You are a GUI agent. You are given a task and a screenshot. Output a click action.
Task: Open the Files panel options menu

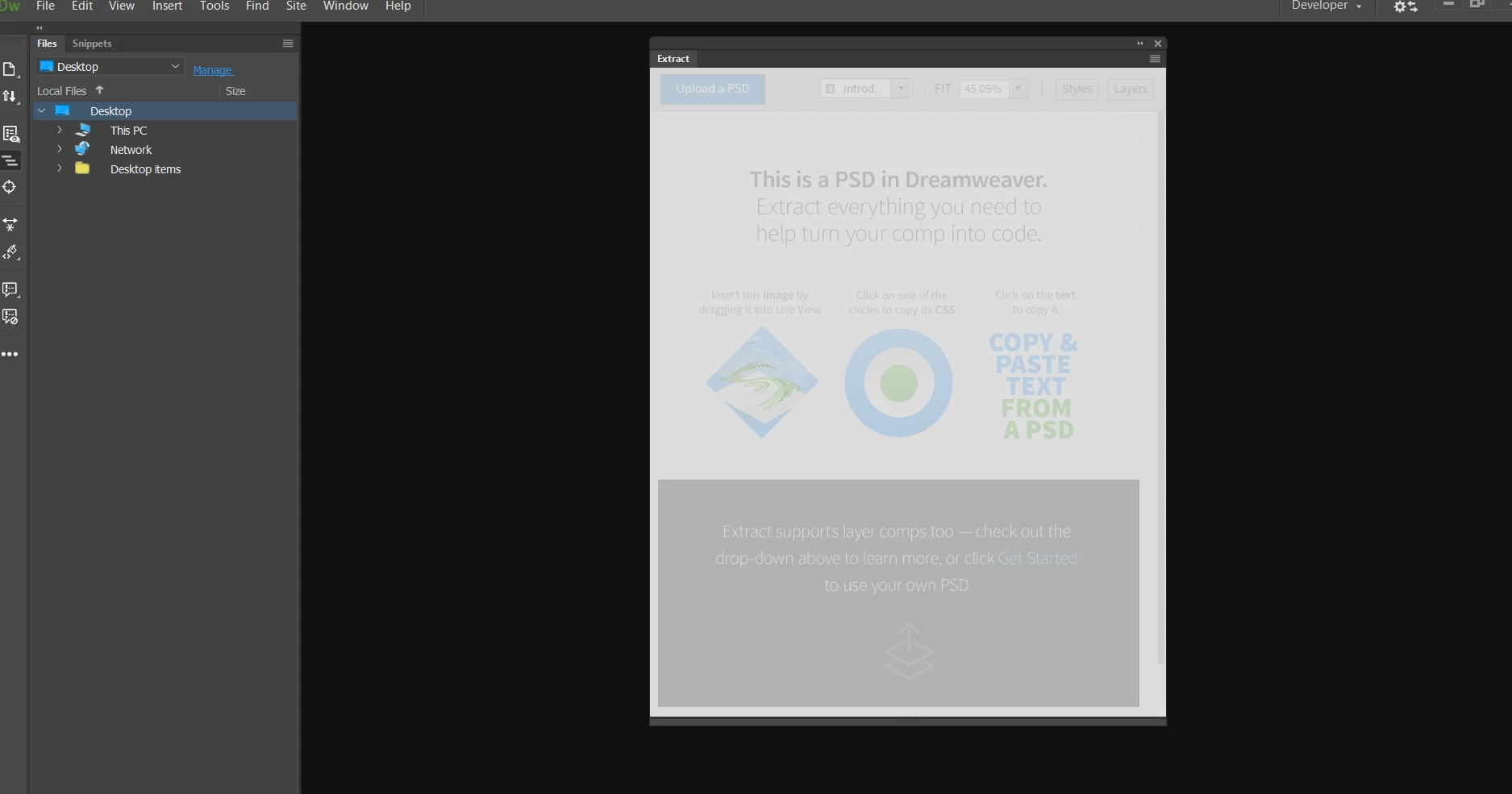288,44
